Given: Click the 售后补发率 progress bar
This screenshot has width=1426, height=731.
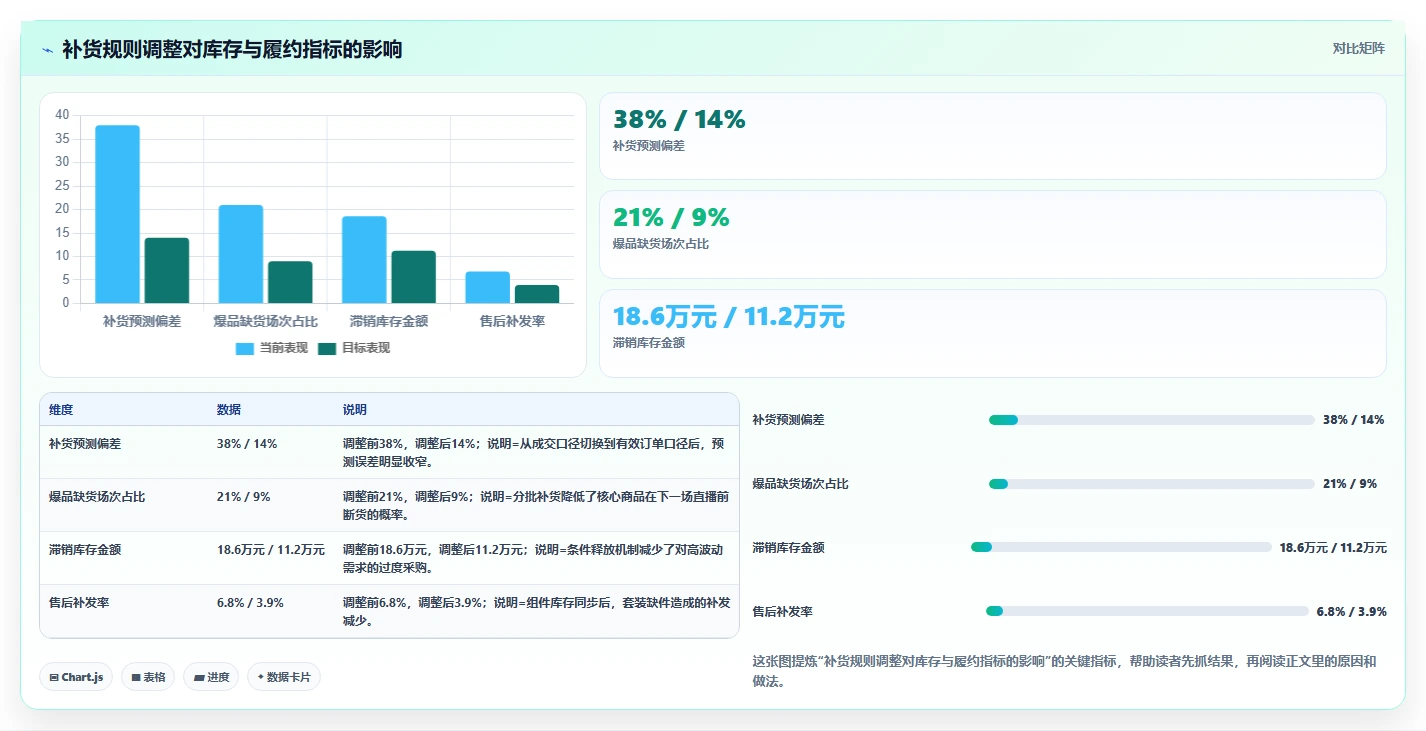Looking at the screenshot, I should pos(1147,611).
